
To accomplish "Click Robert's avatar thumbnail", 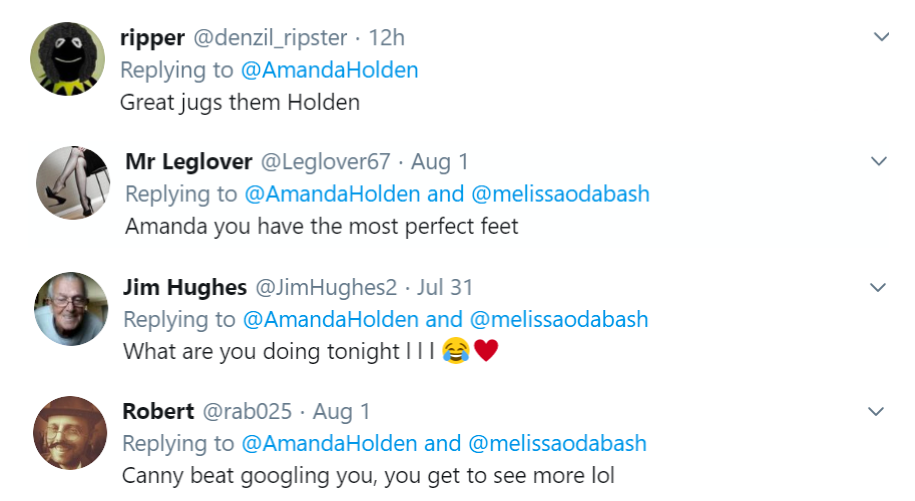I will [70, 433].
